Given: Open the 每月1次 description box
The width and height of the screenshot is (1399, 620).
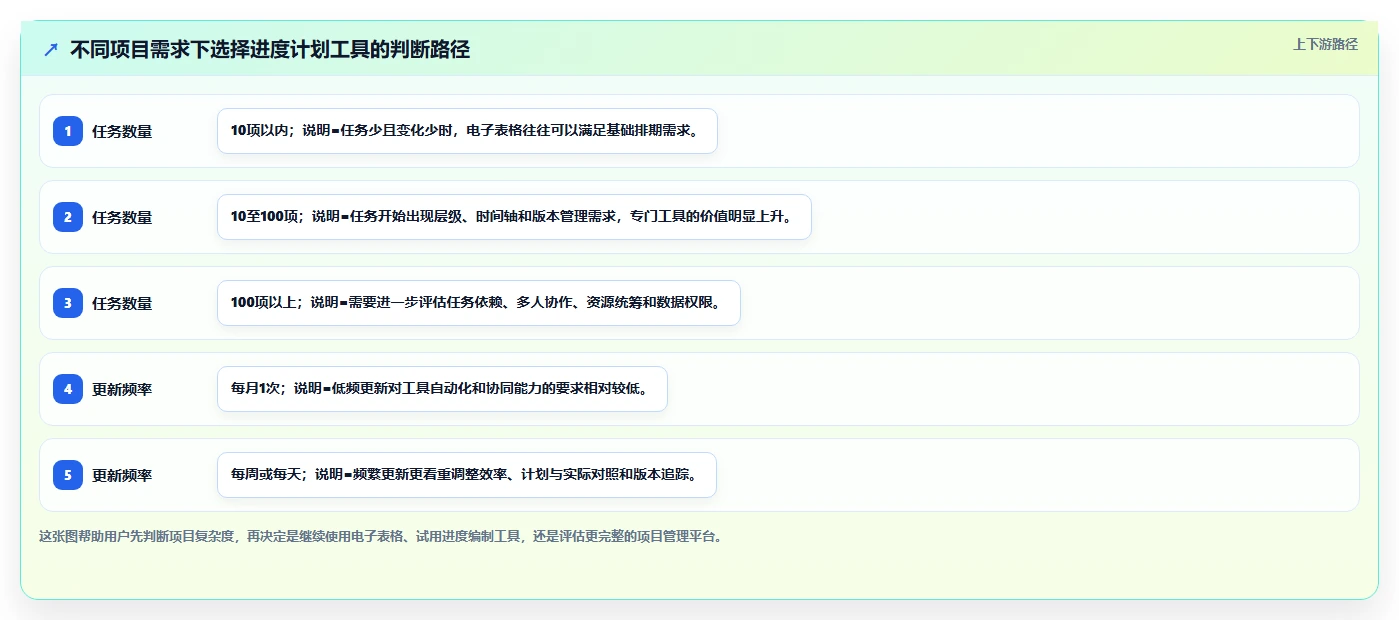Looking at the screenshot, I should coord(442,389).
